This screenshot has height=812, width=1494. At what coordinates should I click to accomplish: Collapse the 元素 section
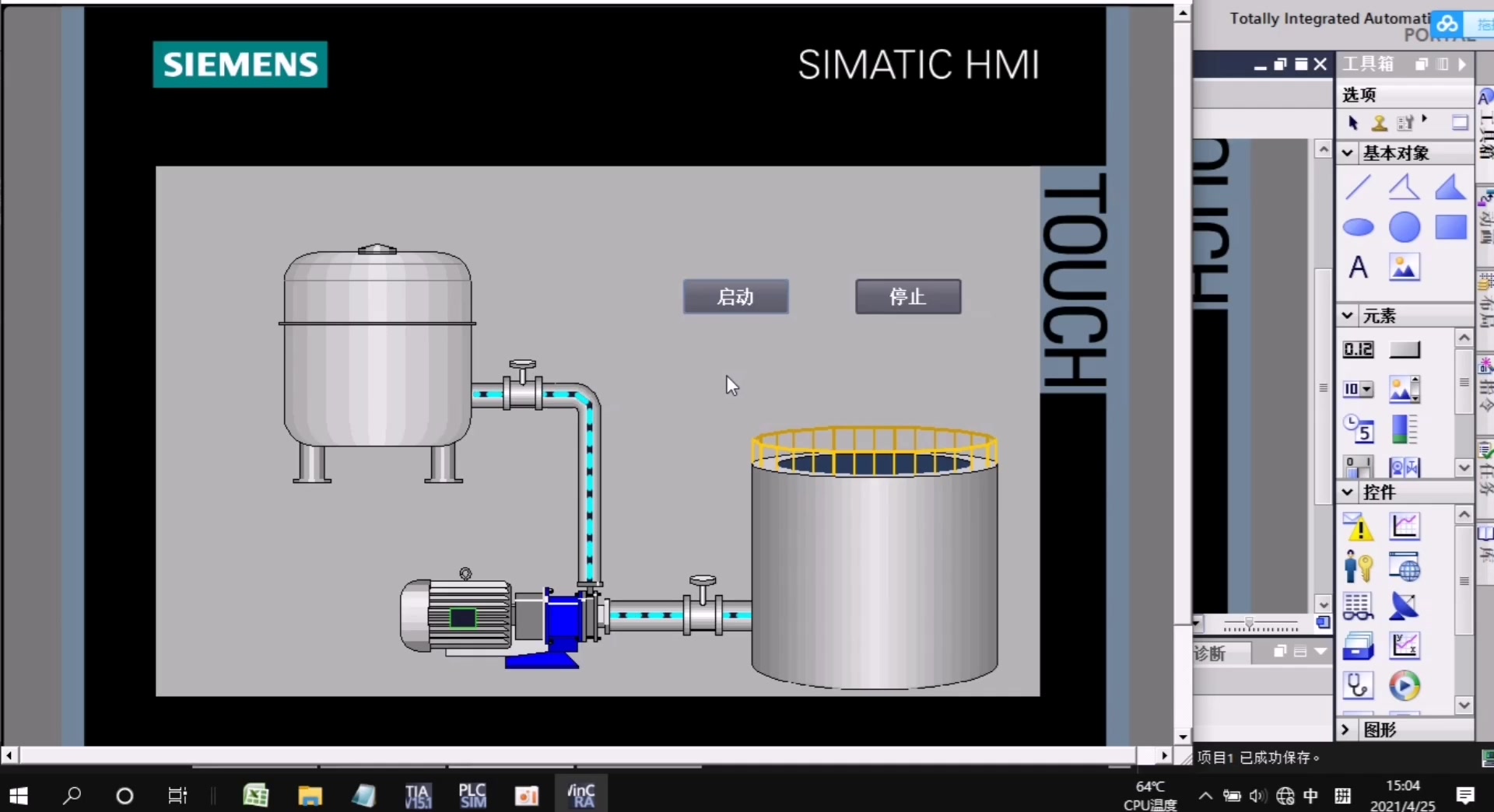pyautogui.click(x=1348, y=316)
